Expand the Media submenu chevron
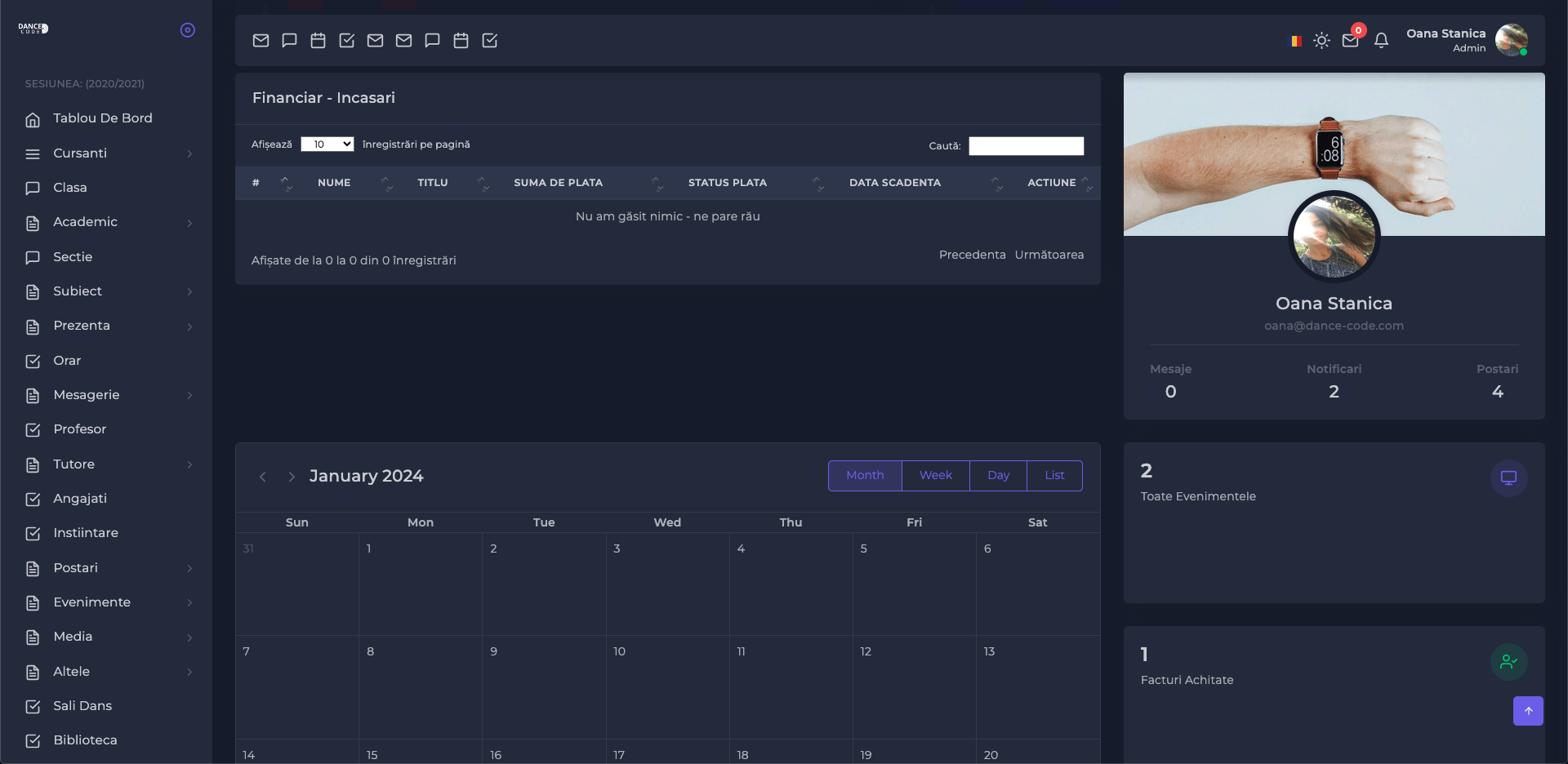Image resolution: width=1568 pixels, height=764 pixels. pyautogui.click(x=189, y=637)
